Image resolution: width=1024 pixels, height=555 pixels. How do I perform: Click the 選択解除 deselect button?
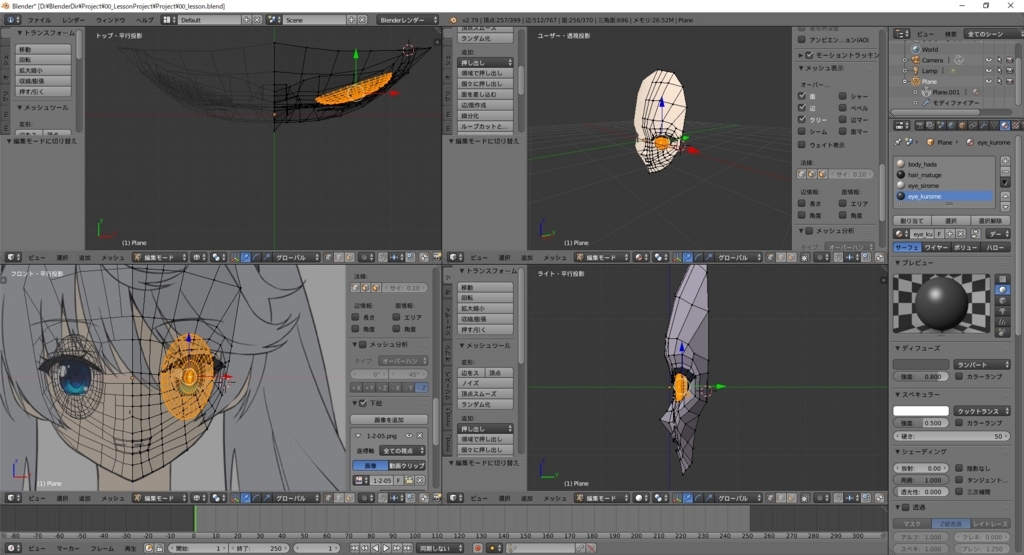[x=991, y=221]
